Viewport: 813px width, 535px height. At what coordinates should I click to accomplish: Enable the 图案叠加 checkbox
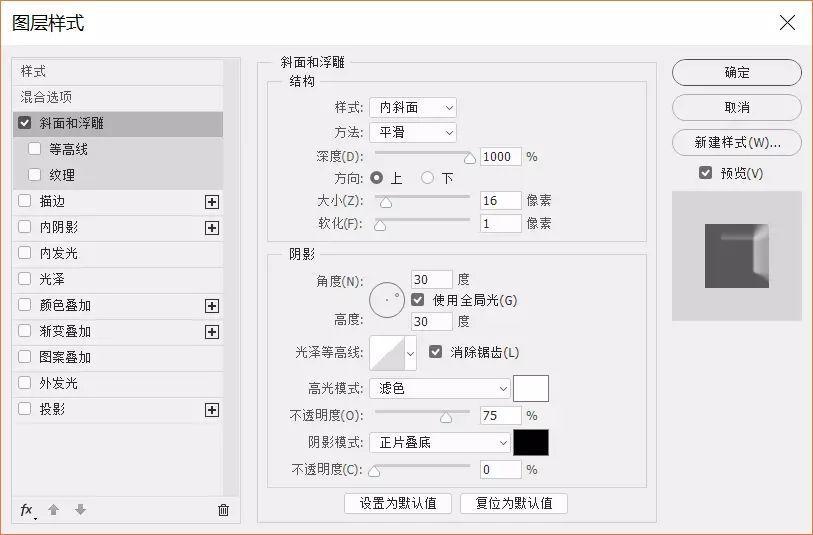[x=24, y=356]
